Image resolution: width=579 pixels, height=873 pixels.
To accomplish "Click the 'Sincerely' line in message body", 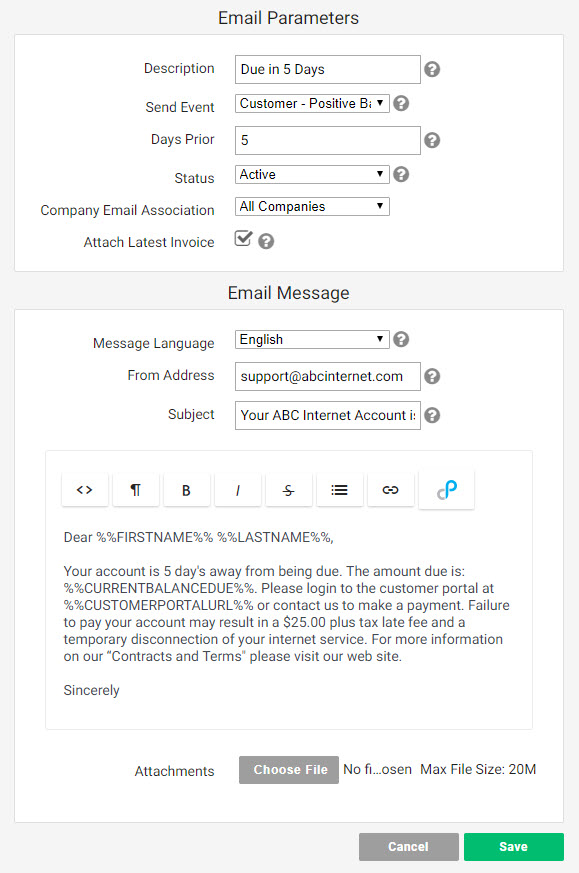I will (x=91, y=690).
